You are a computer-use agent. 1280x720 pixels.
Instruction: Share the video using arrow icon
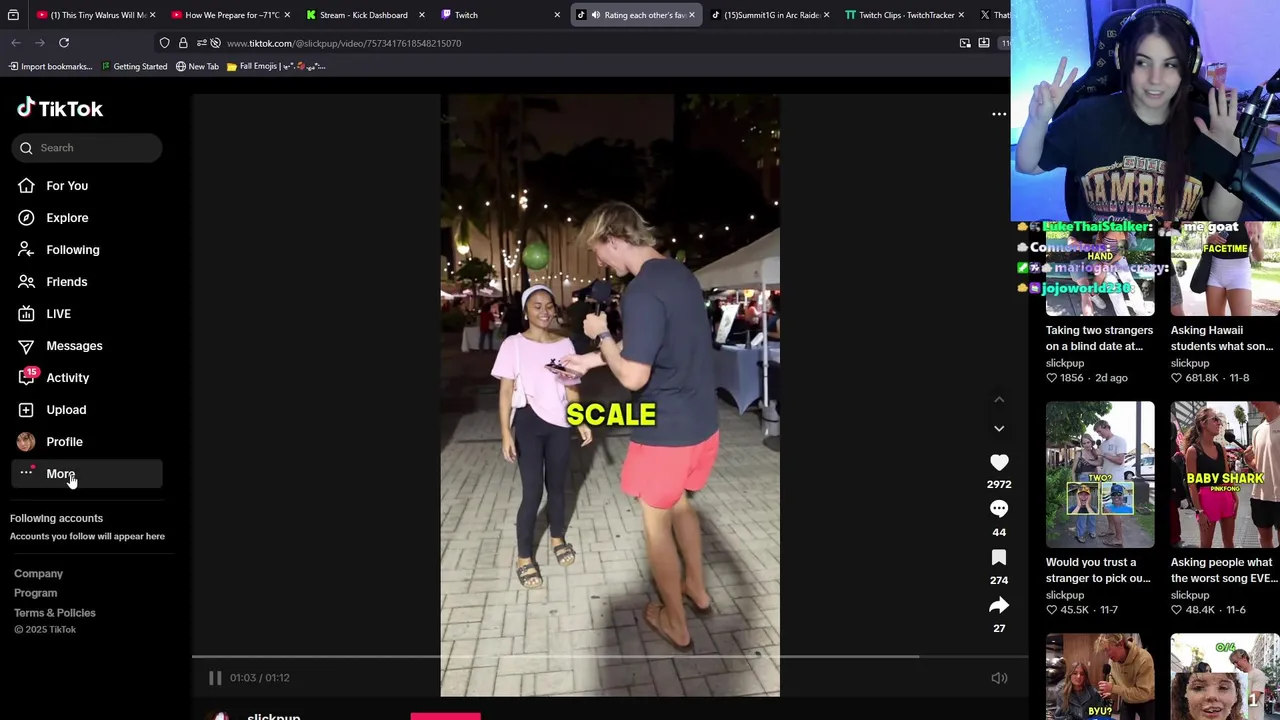pyautogui.click(x=999, y=605)
